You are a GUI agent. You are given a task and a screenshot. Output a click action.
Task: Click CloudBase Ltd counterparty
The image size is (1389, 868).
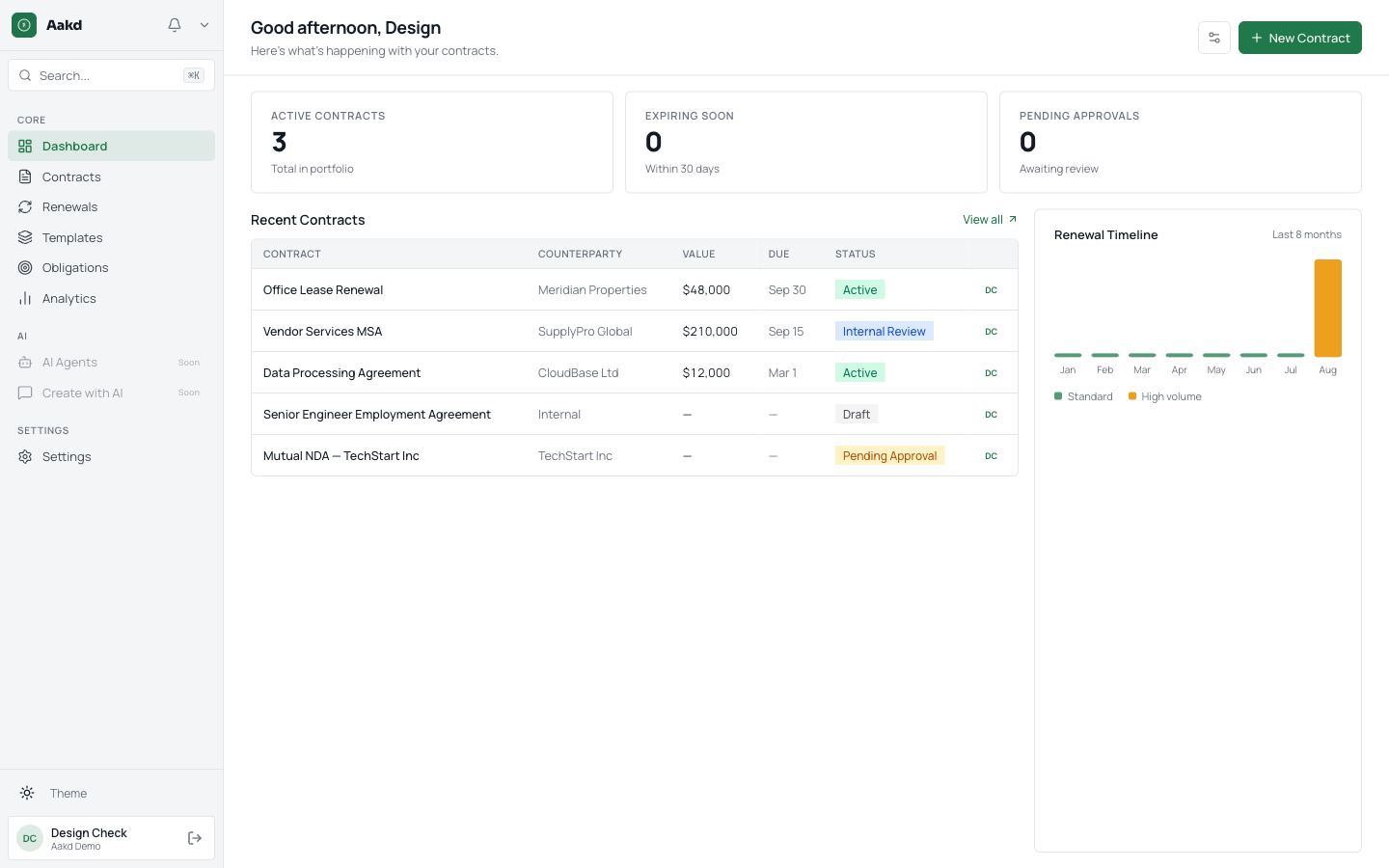(579, 373)
